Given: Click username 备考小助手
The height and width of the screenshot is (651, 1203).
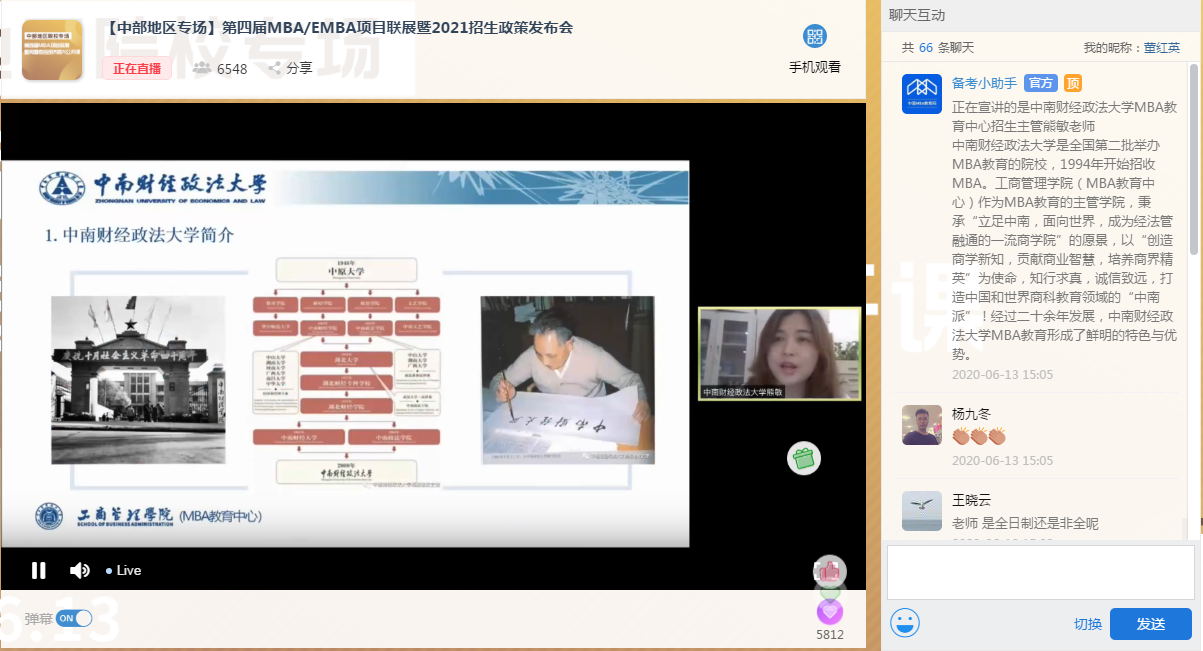Looking at the screenshot, I should pyautogui.click(x=985, y=83).
